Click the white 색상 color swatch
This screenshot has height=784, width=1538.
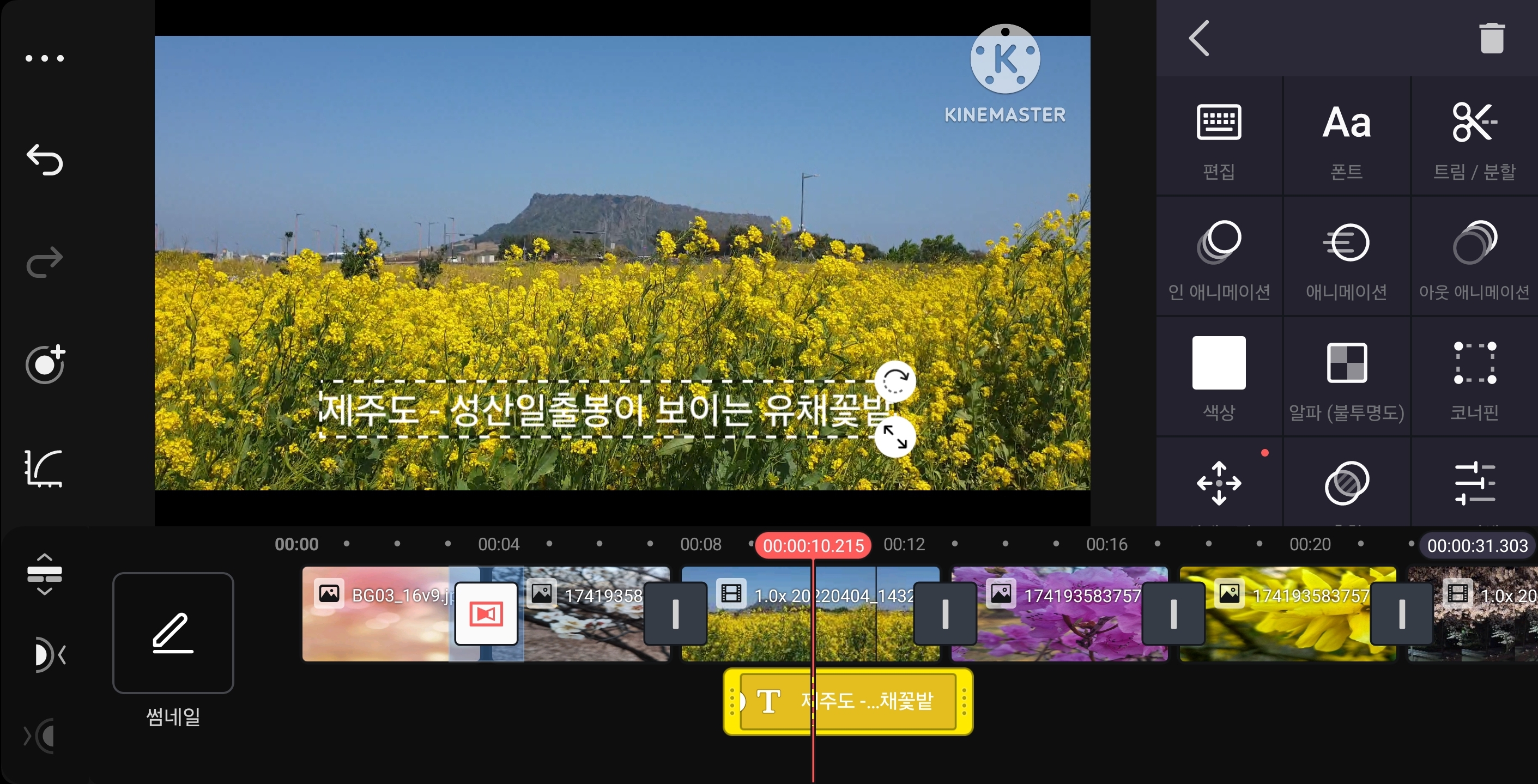click(1219, 363)
